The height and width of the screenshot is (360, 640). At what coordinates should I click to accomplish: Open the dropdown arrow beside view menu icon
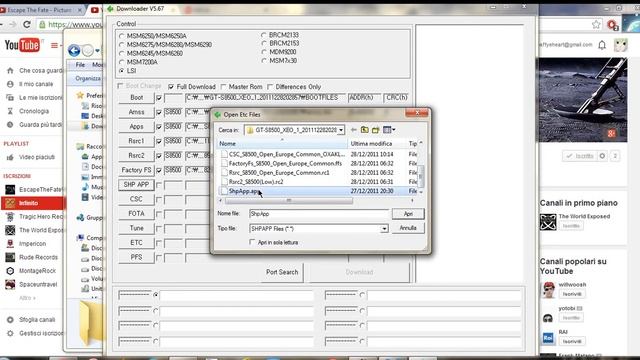pos(393,130)
